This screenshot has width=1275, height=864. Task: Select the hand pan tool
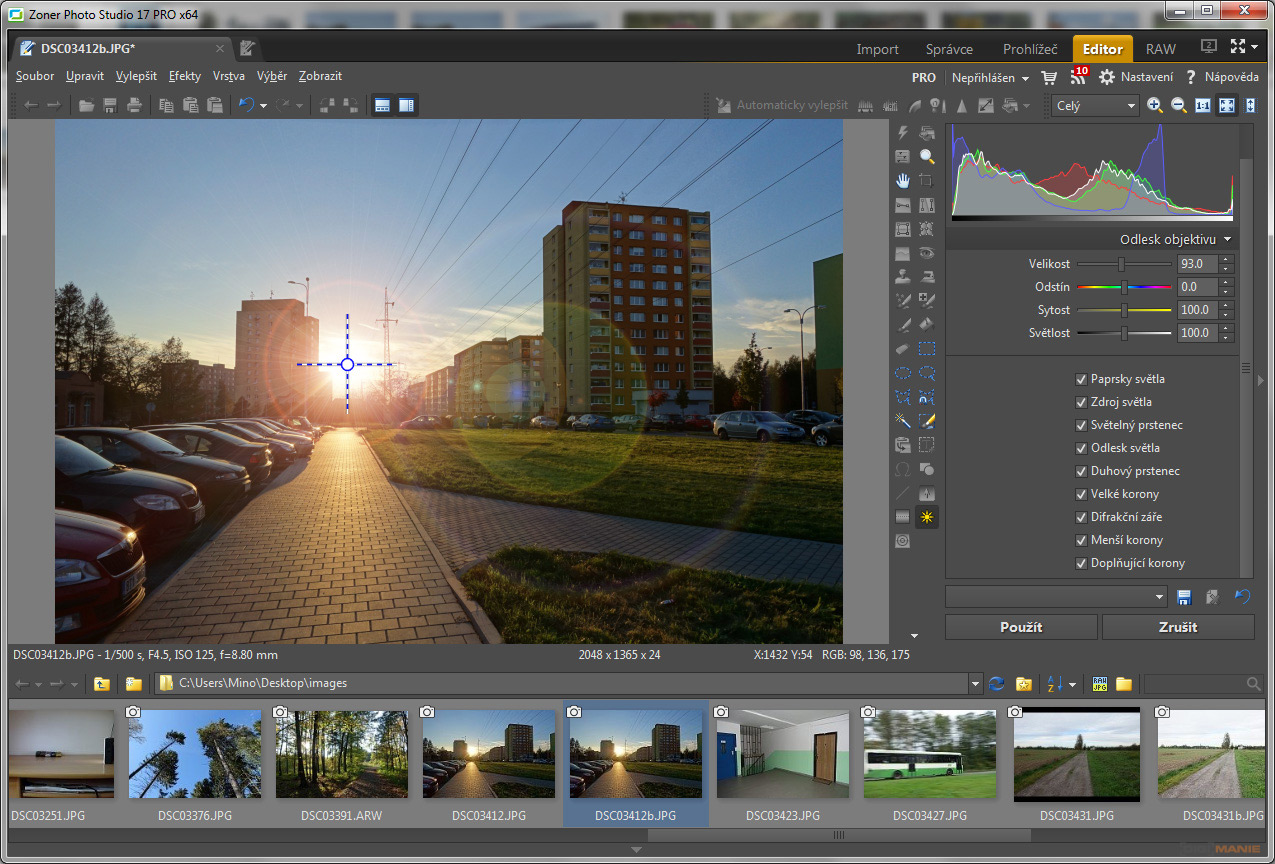tap(903, 180)
